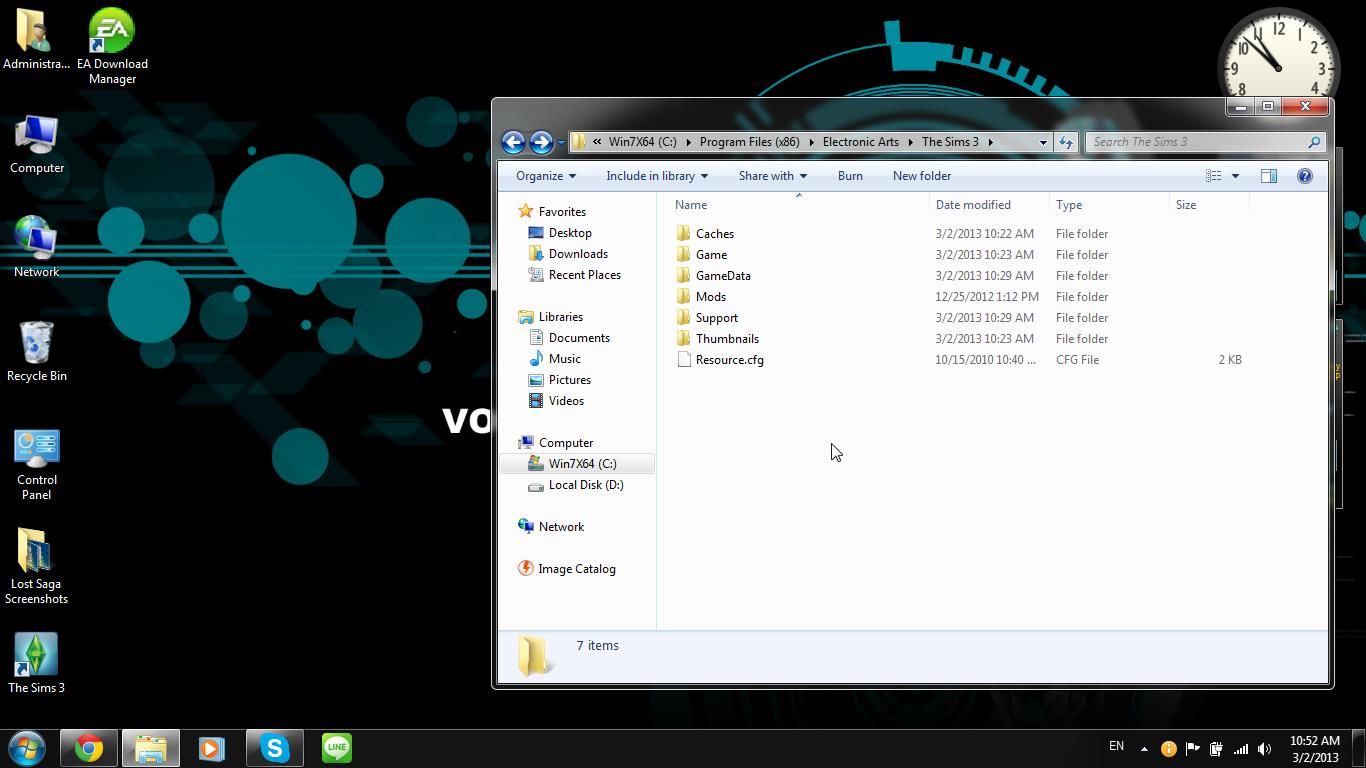Screen dimensions: 1366x768
Task: Click the address bar double-chevron overflow
Action: tap(597, 142)
